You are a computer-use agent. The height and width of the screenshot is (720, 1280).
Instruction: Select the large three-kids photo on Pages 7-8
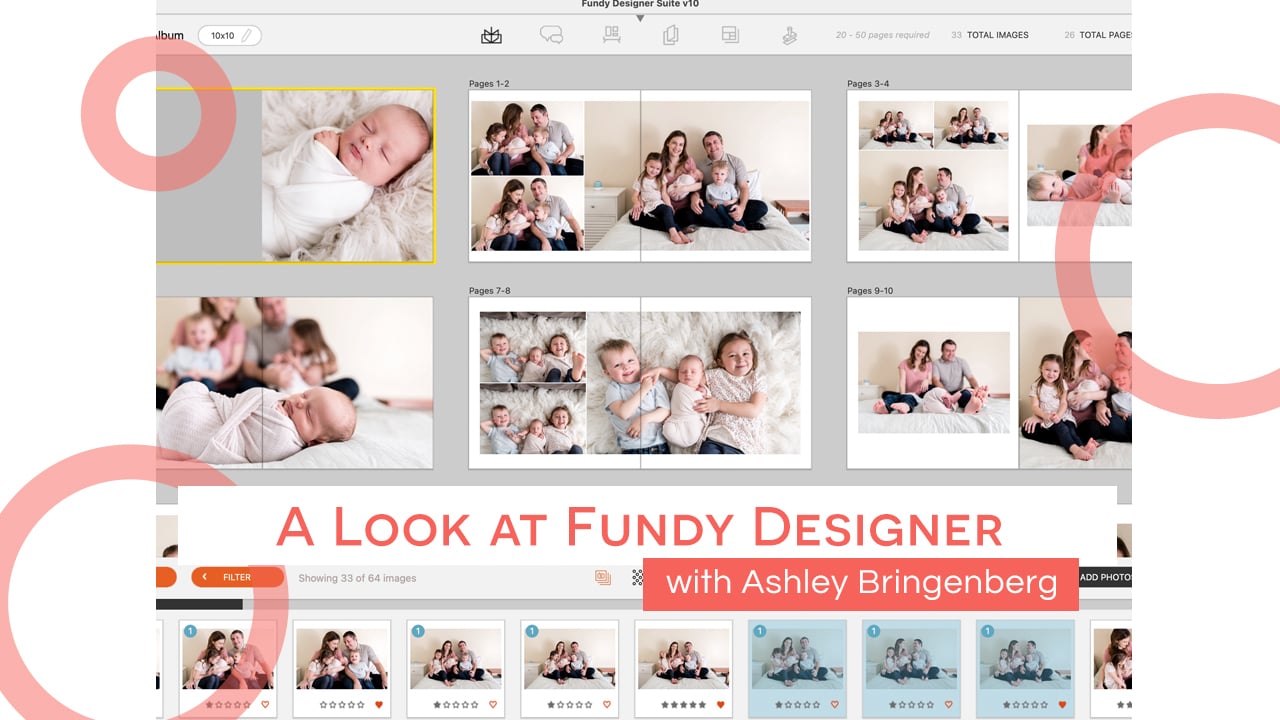(693, 383)
